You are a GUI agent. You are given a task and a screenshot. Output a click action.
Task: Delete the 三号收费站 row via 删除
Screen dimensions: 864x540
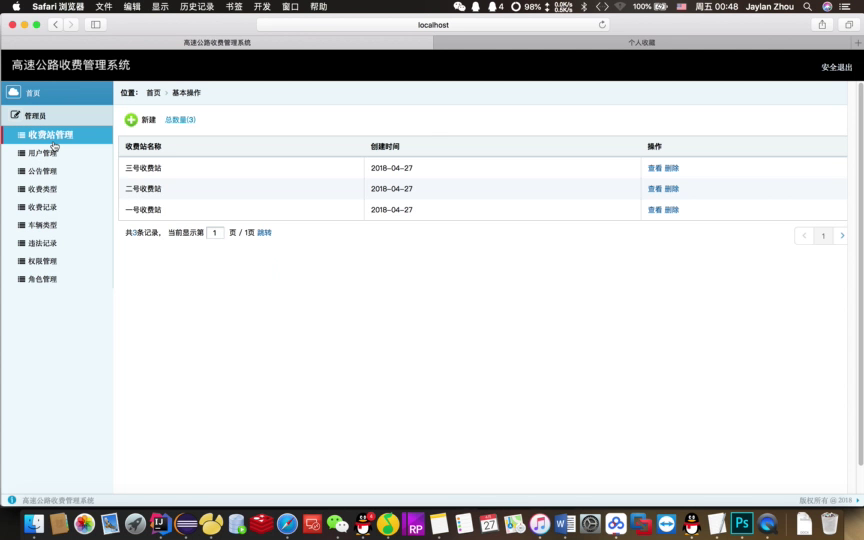672,168
